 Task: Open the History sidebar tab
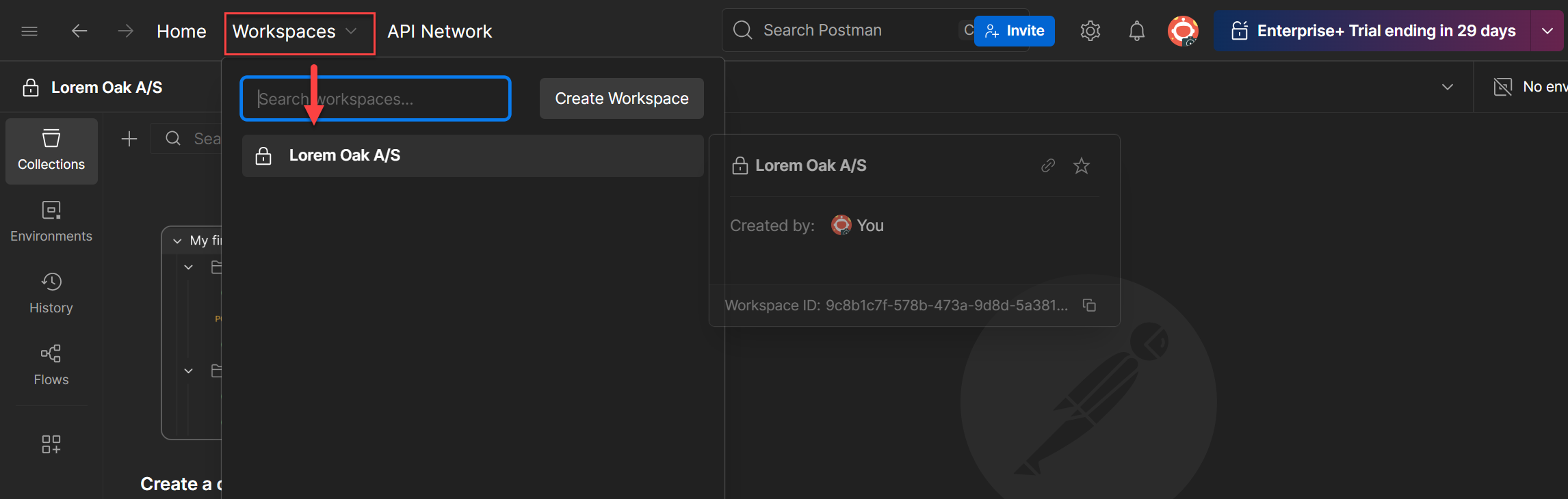(x=51, y=293)
